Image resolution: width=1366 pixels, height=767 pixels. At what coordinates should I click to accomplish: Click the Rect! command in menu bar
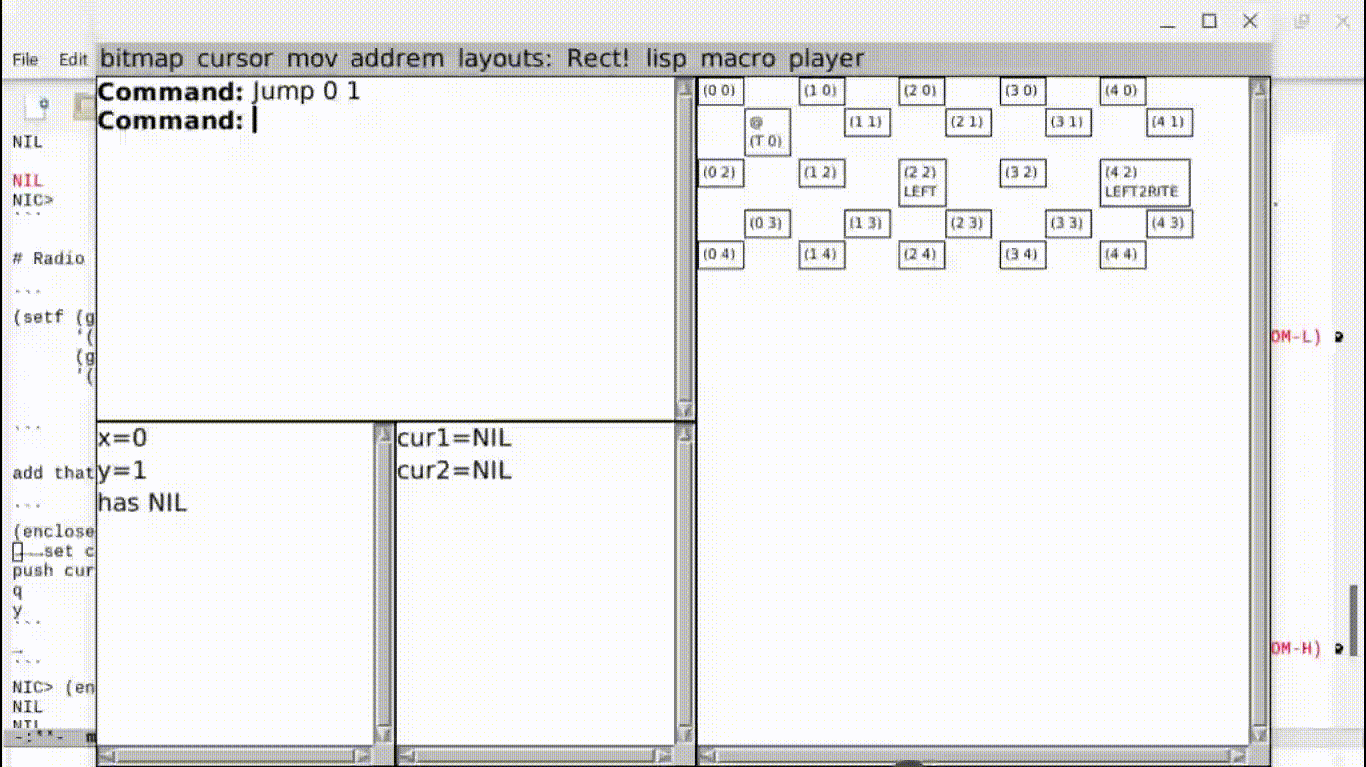[x=599, y=58]
